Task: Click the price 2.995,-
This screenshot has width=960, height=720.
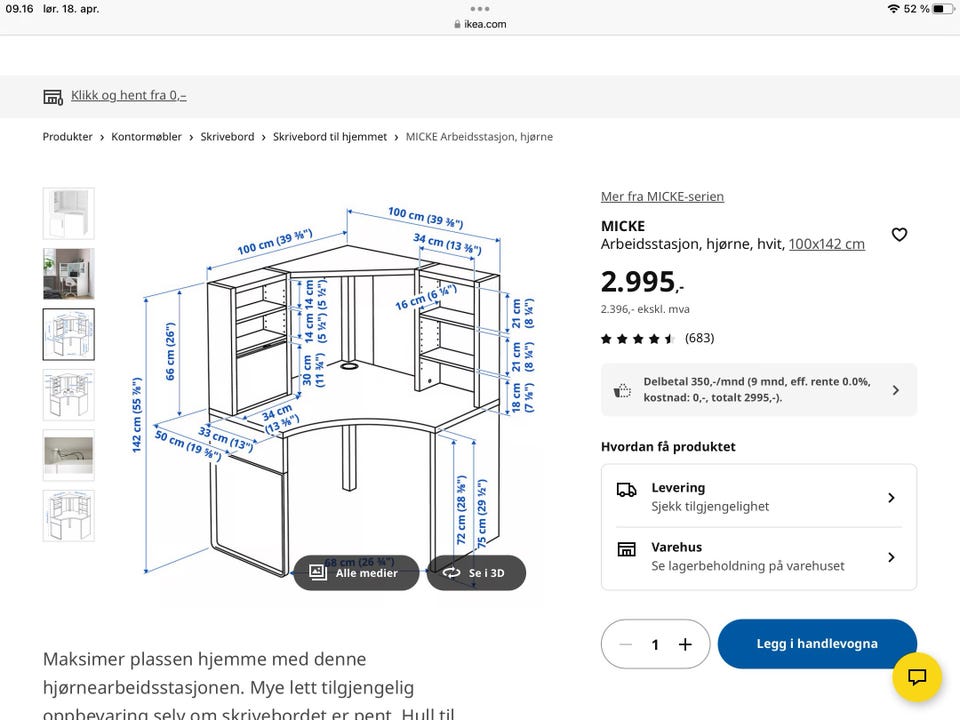Action: pyautogui.click(x=642, y=282)
